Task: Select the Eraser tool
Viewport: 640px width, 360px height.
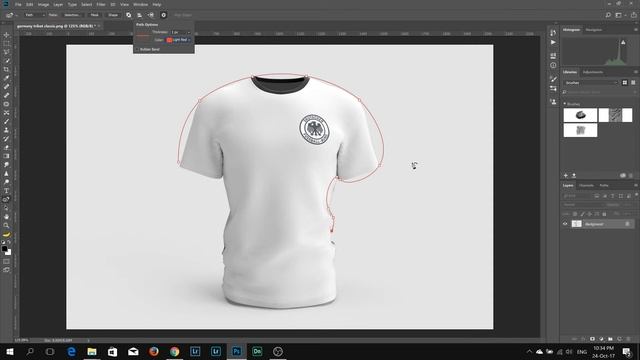Action: pyautogui.click(x=7, y=147)
